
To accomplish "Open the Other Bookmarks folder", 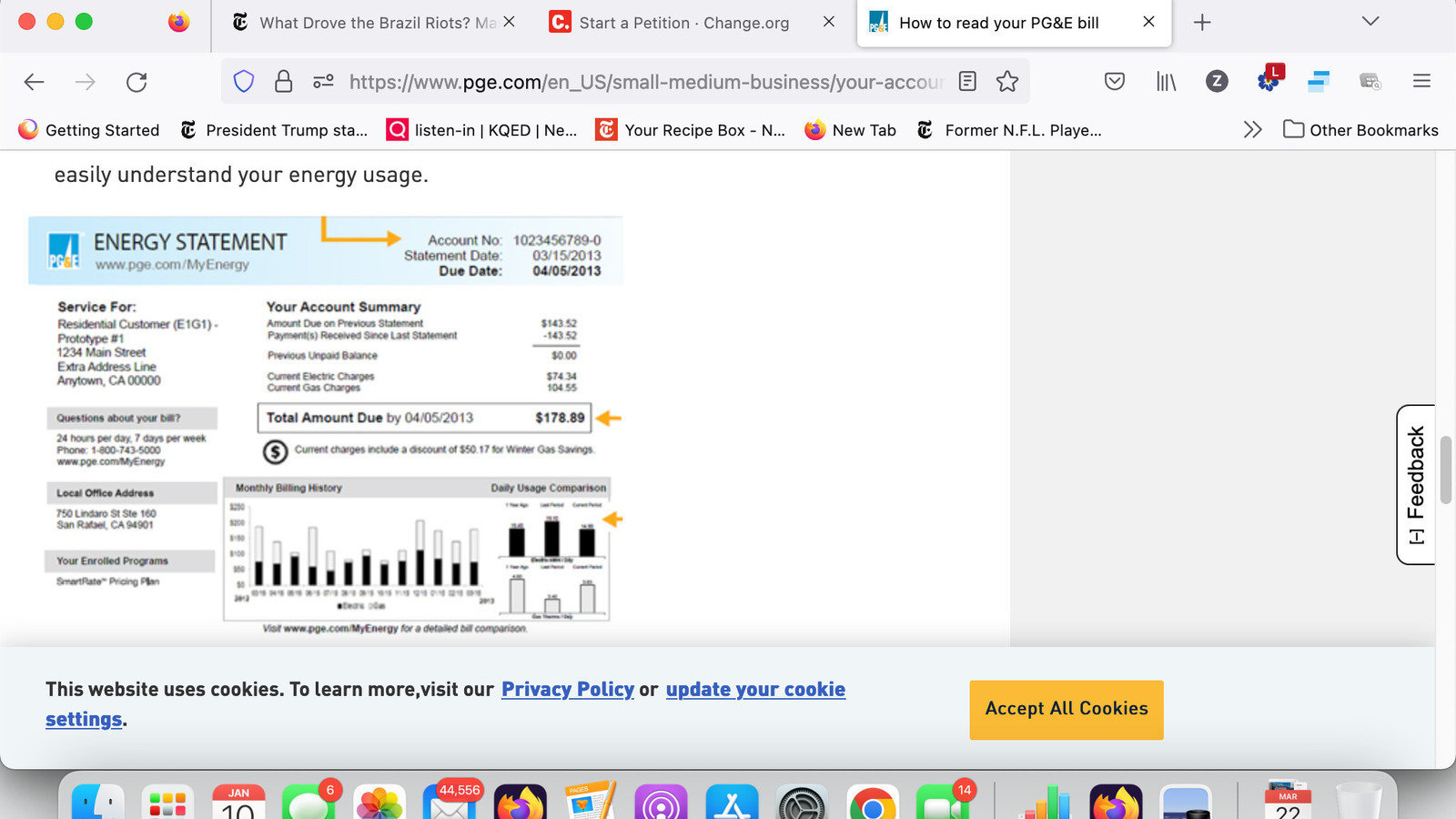I will click(x=1361, y=130).
